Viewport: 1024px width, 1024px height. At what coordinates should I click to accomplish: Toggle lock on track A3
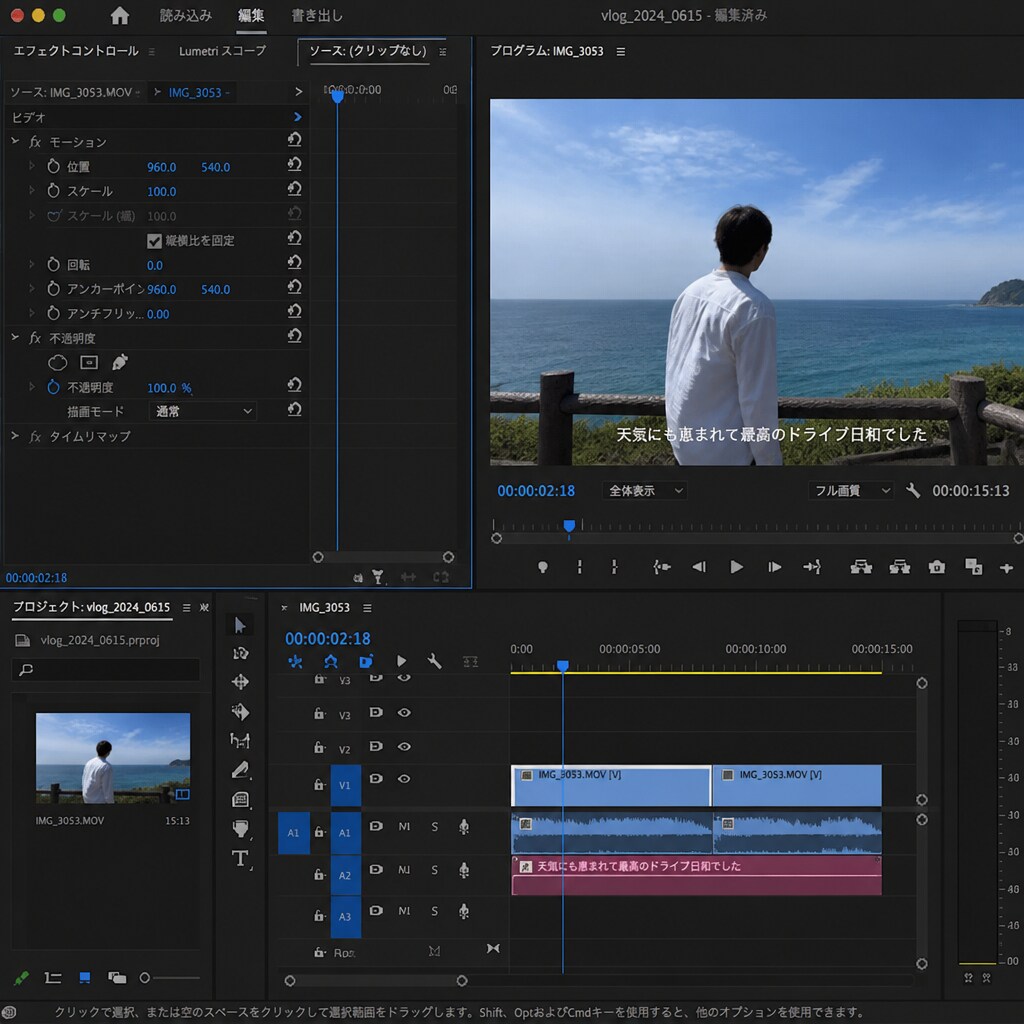(x=319, y=916)
